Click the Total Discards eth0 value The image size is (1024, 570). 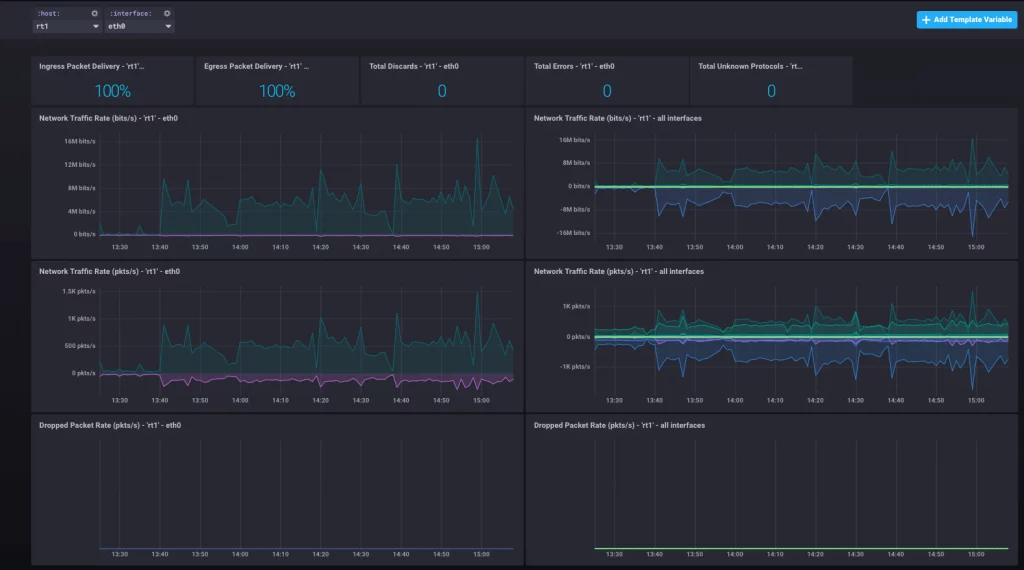coord(441,91)
